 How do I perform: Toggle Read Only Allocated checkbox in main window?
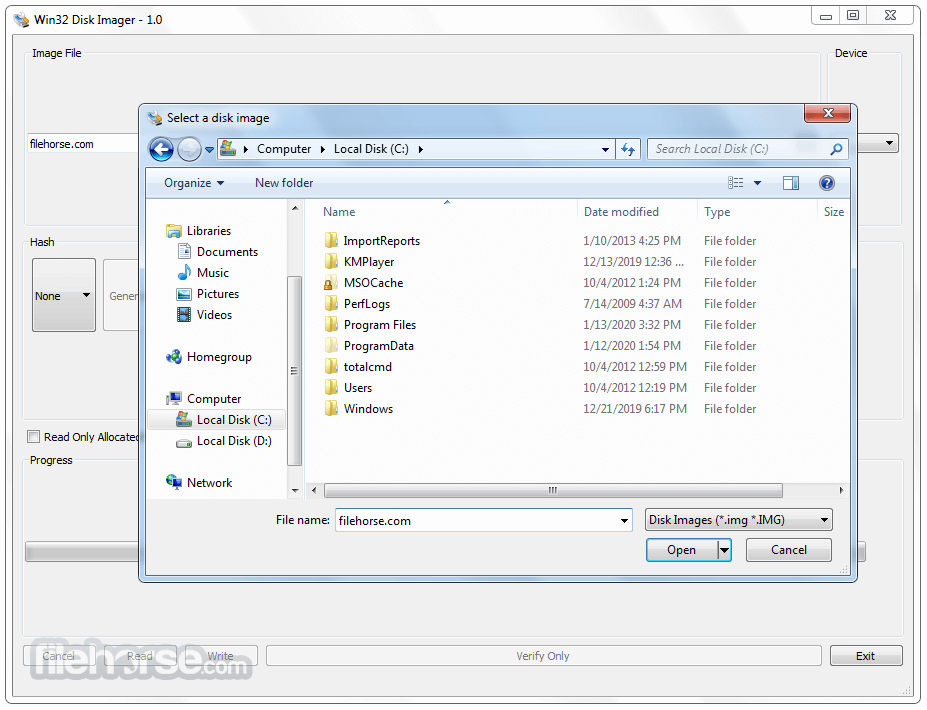34,437
